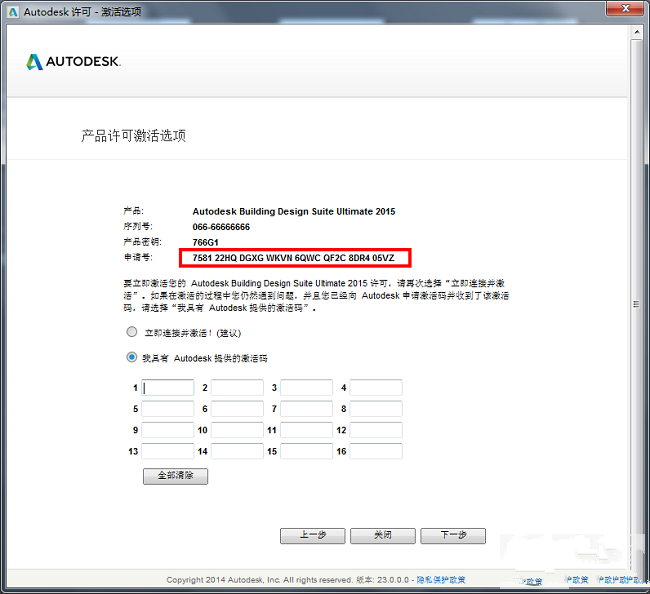This screenshot has width=650, height=594.
Task: Click activation code field 10
Action: tap(237, 430)
